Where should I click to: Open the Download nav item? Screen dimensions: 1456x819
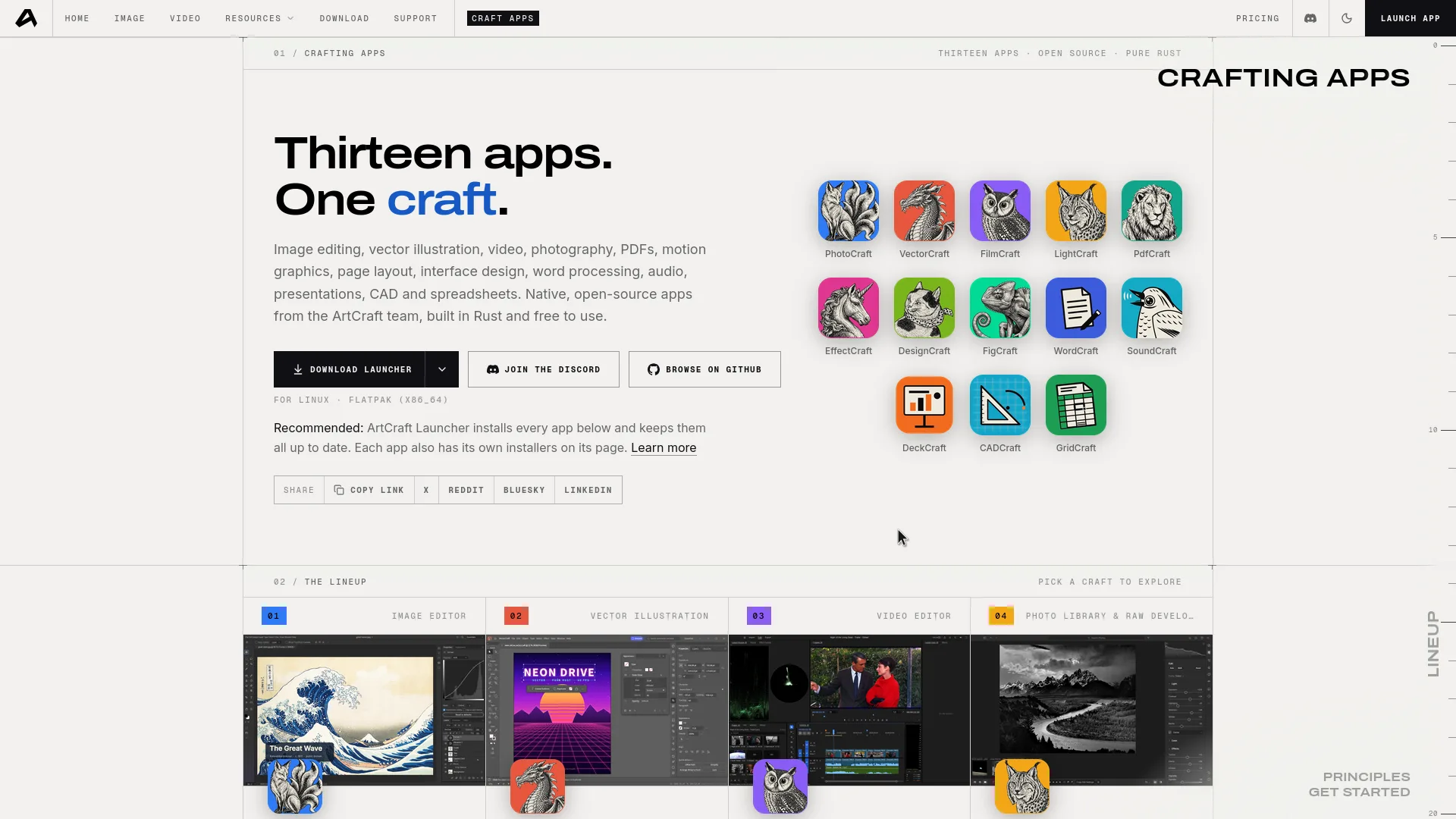pyautogui.click(x=344, y=18)
